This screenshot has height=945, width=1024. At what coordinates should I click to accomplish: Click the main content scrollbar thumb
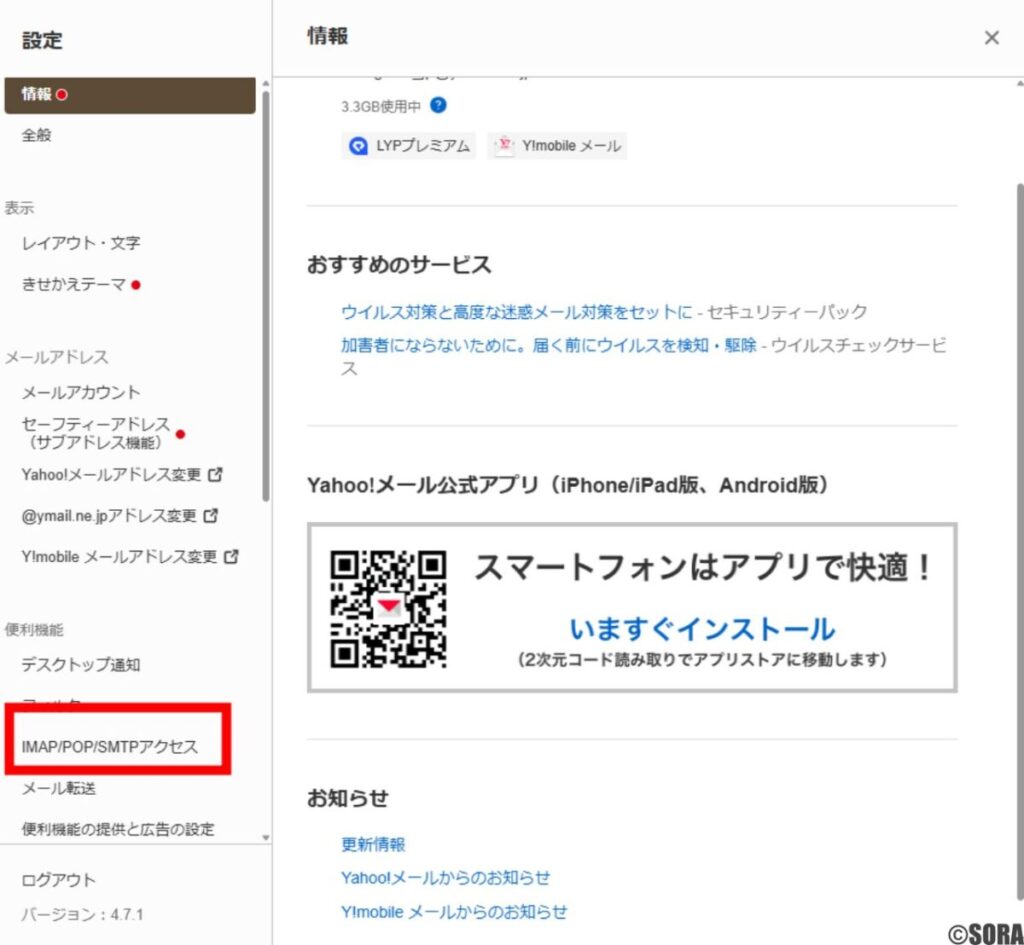[x=1019, y=542]
